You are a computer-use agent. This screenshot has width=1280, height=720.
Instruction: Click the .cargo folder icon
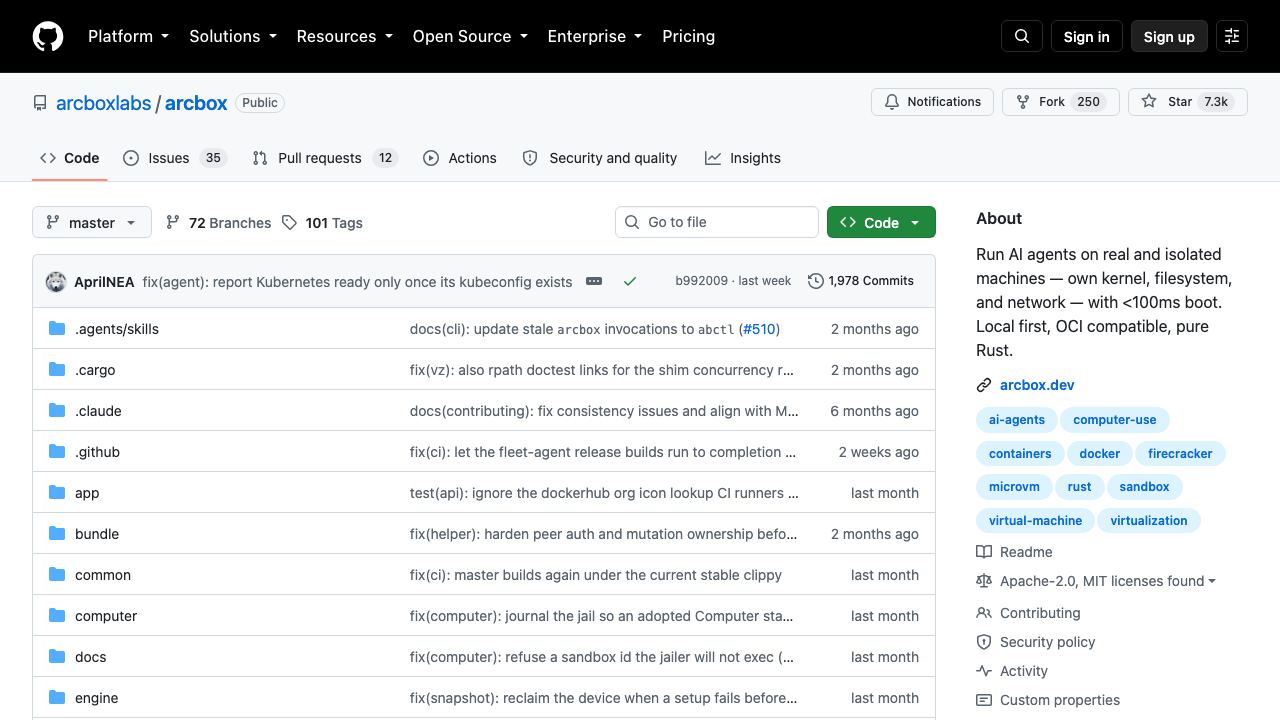coord(57,370)
